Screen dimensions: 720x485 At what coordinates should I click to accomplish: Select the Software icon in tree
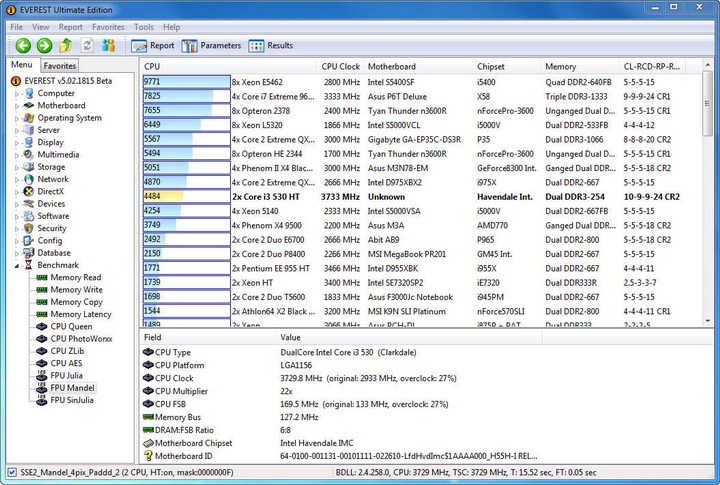(x=29, y=216)
